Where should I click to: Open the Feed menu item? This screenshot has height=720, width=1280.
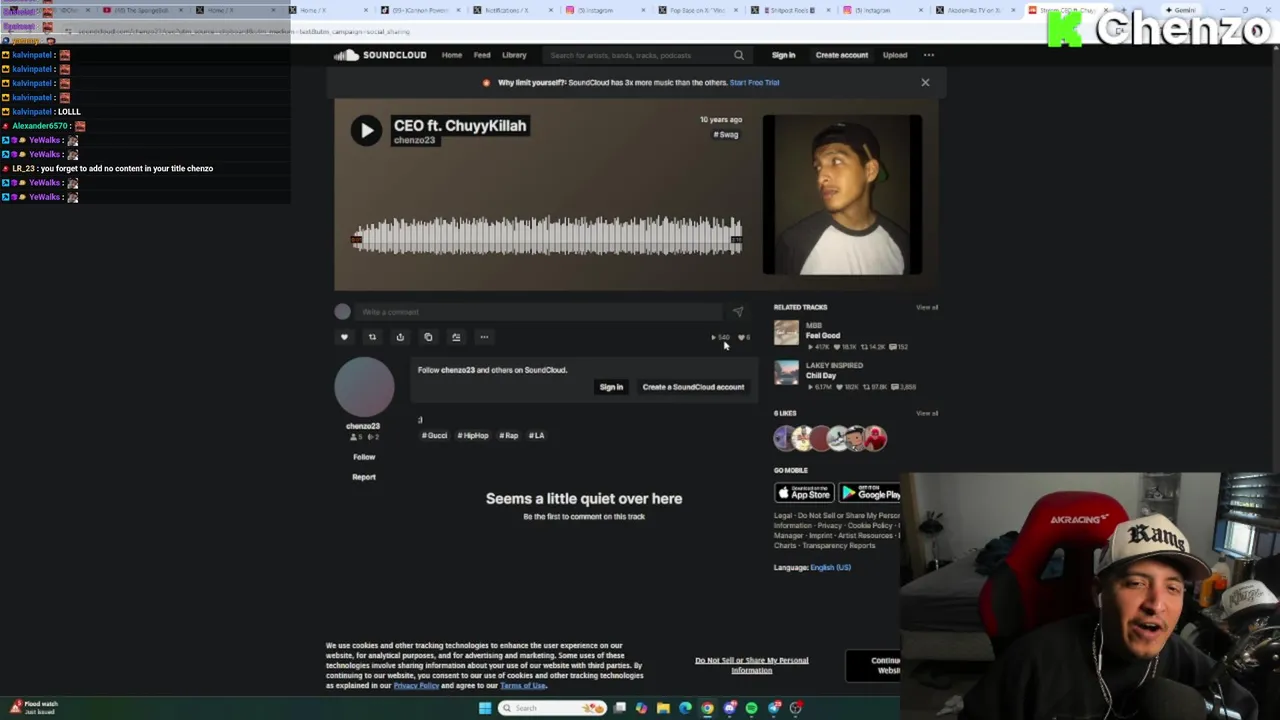click(x=482, y=55)
